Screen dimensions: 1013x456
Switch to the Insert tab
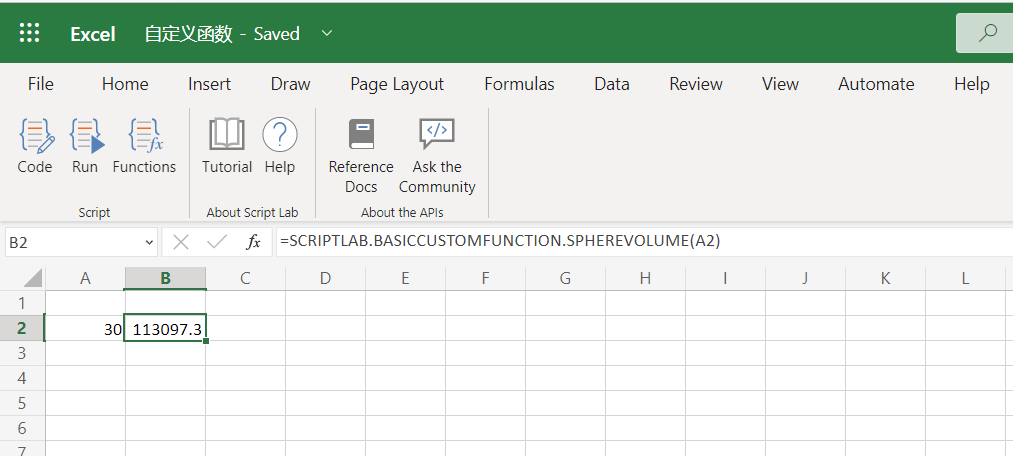tap(209, 84)
